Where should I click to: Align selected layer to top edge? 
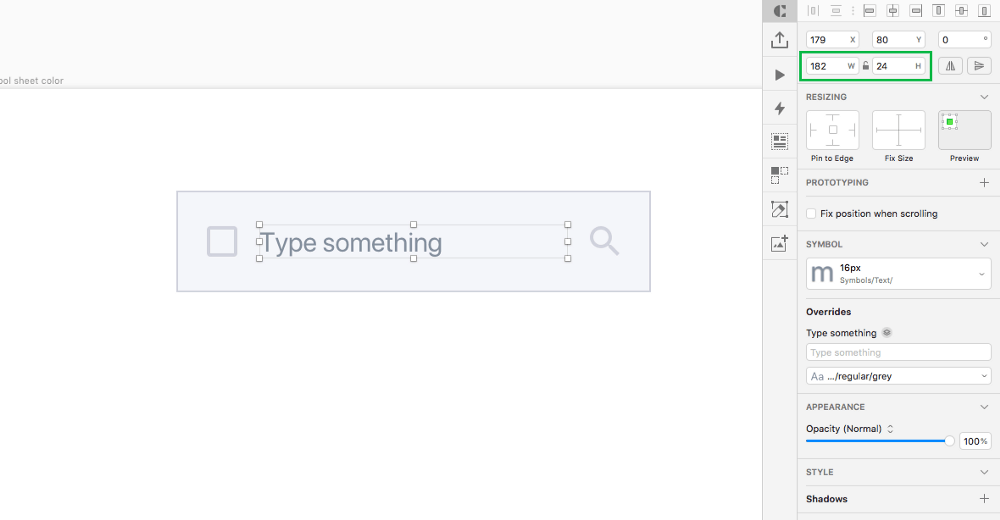(x=938, y=11)
